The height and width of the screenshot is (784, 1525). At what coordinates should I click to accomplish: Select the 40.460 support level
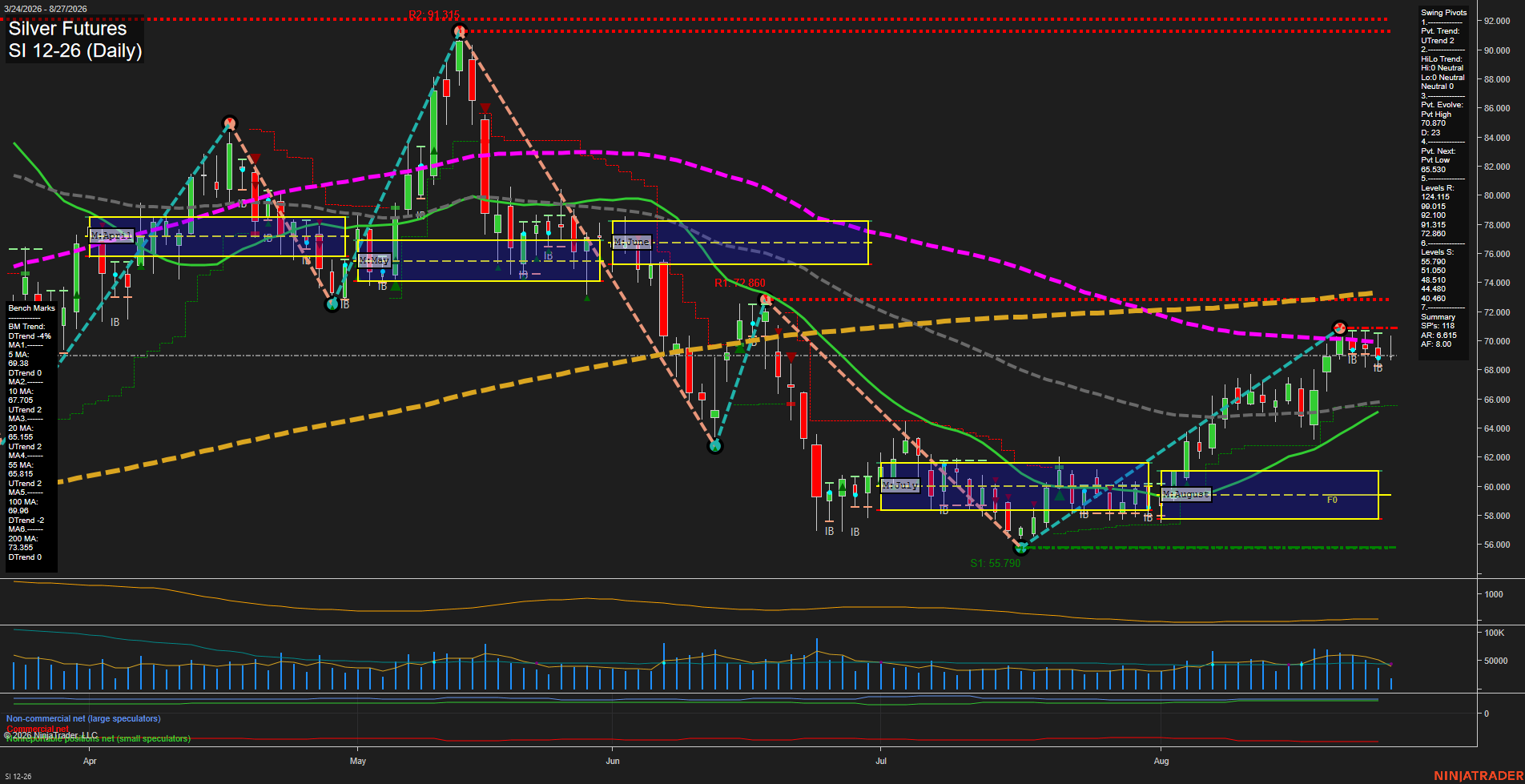point(1434,299)
